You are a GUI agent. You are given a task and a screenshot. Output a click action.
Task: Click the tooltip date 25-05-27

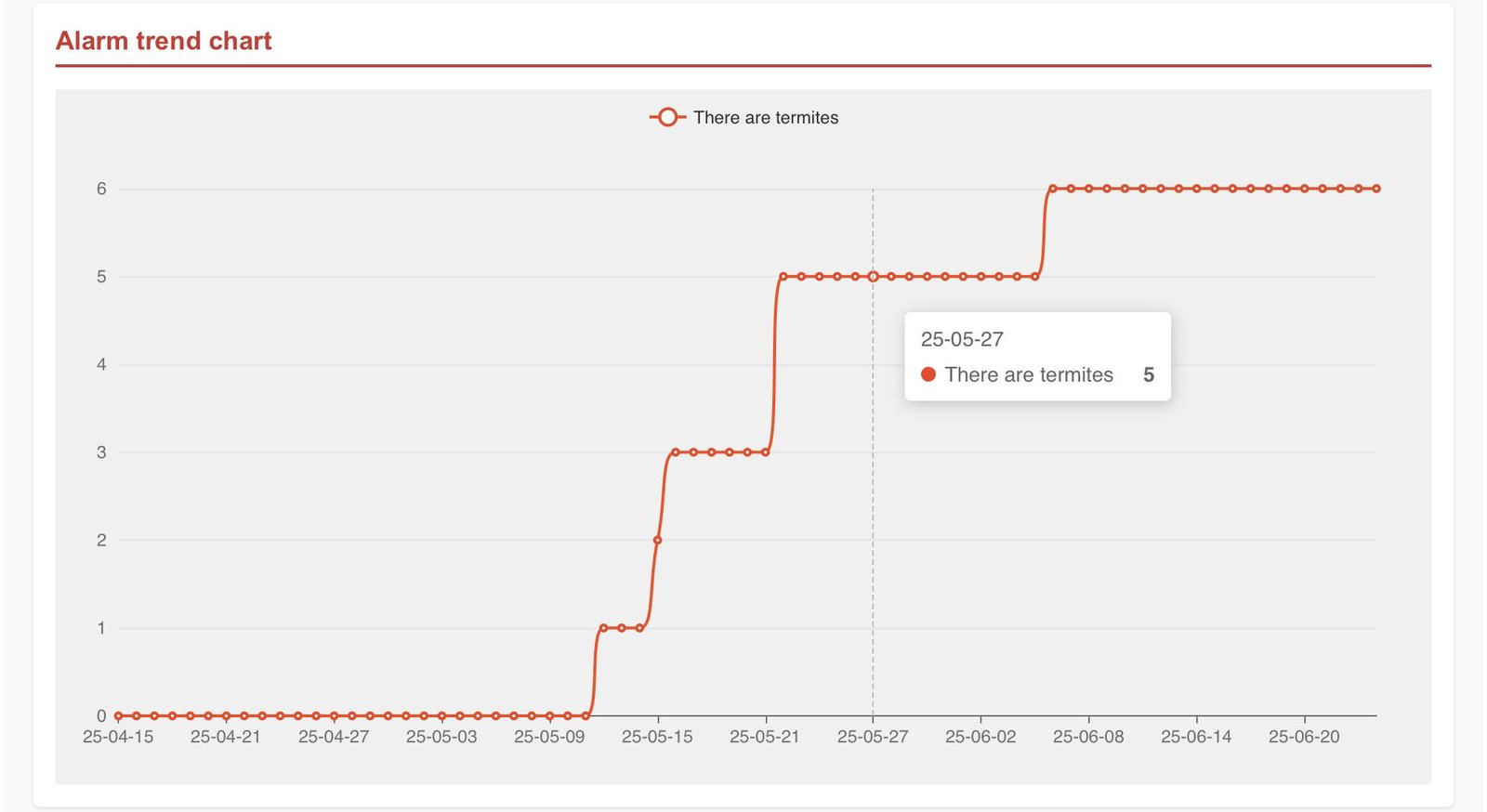pyautogui.click(x=962, y=339)
